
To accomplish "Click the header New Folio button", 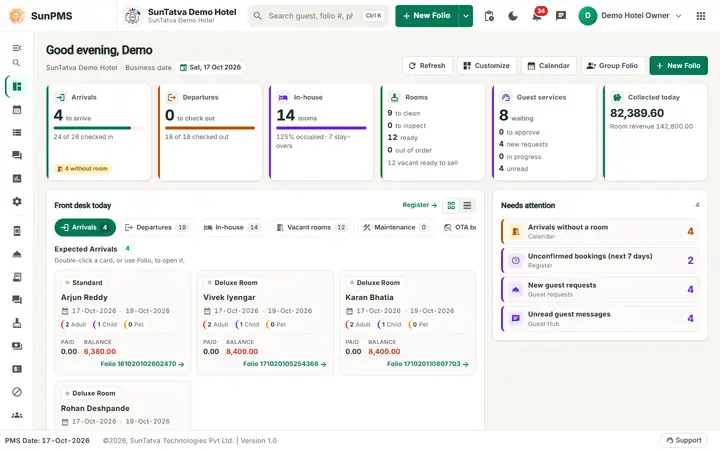I will click(427, 16).
